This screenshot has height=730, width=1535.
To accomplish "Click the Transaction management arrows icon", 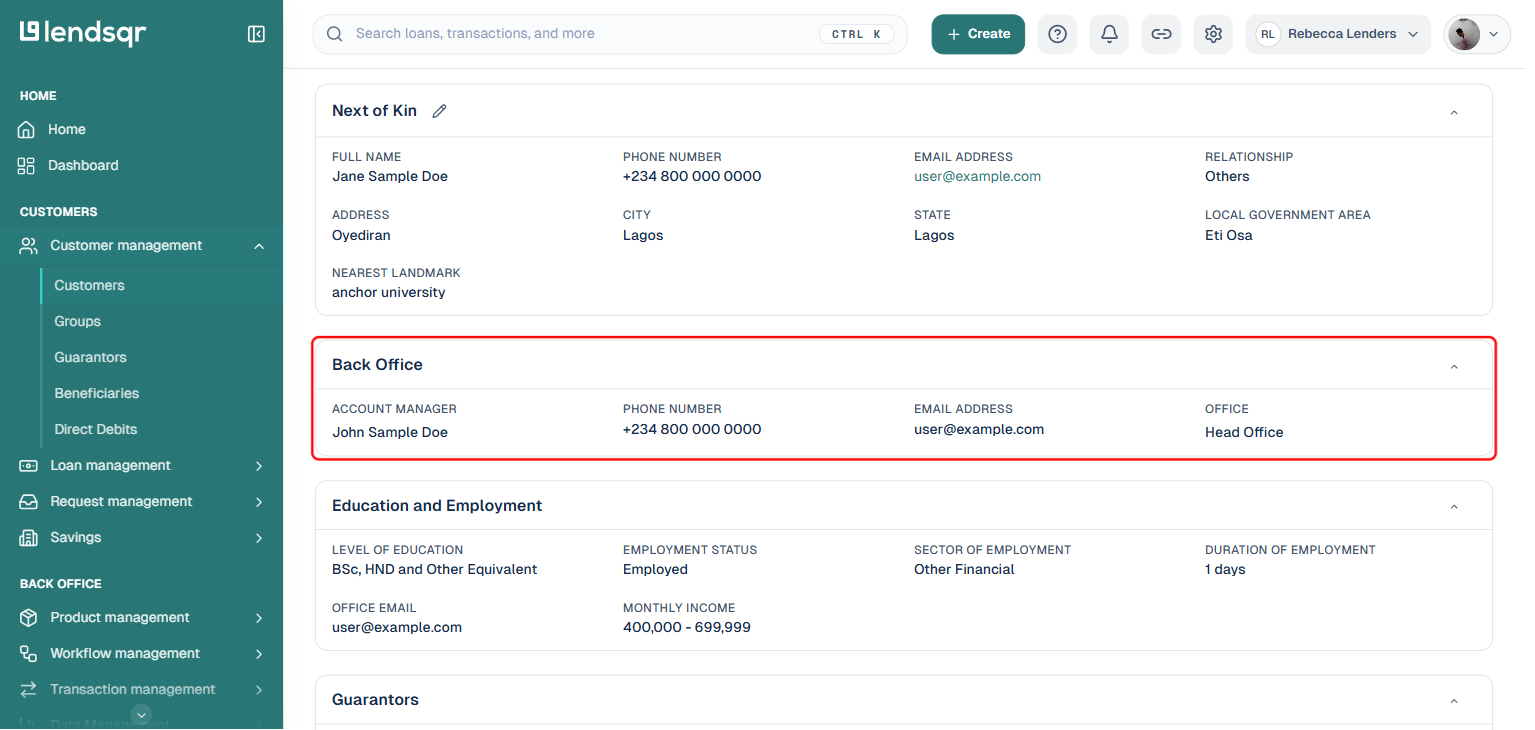I will pos(29,690).
